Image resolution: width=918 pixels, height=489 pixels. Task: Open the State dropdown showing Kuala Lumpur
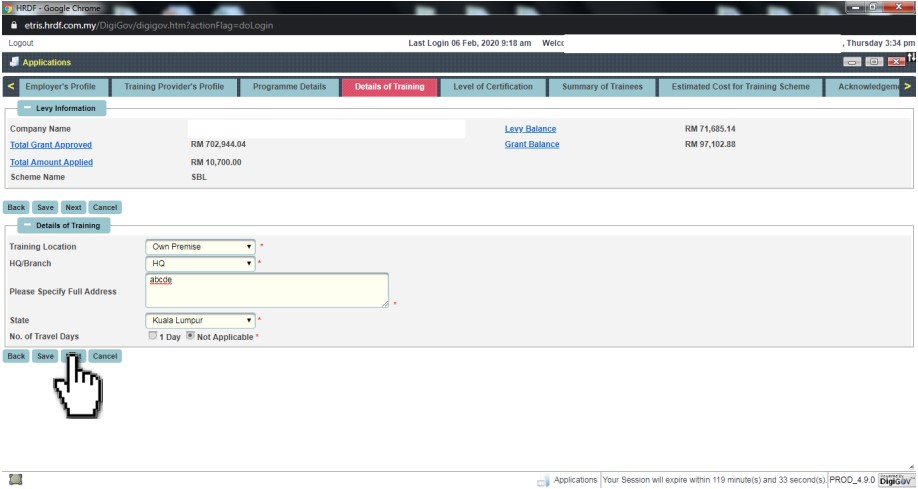(201, 321)
